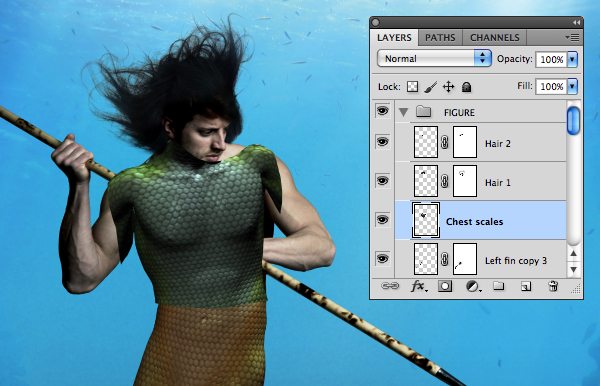Click the scrollbar down arrow
The width and height of the screenshot is (600, 386).
pyautogui.click(x=573, y=269)
